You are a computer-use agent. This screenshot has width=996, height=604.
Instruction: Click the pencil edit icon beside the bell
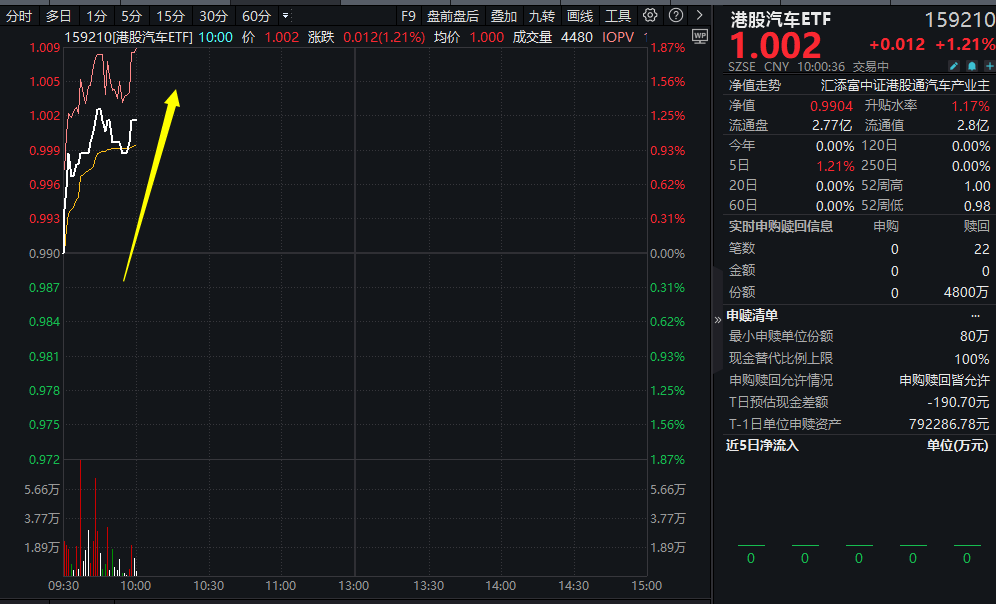(954, 65)
